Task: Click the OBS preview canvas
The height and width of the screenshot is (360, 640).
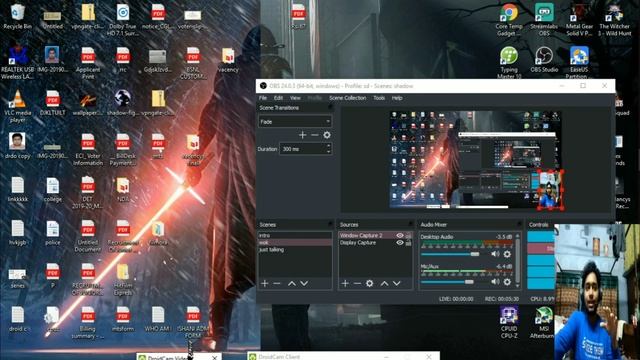Action: (x=476, y=159)
